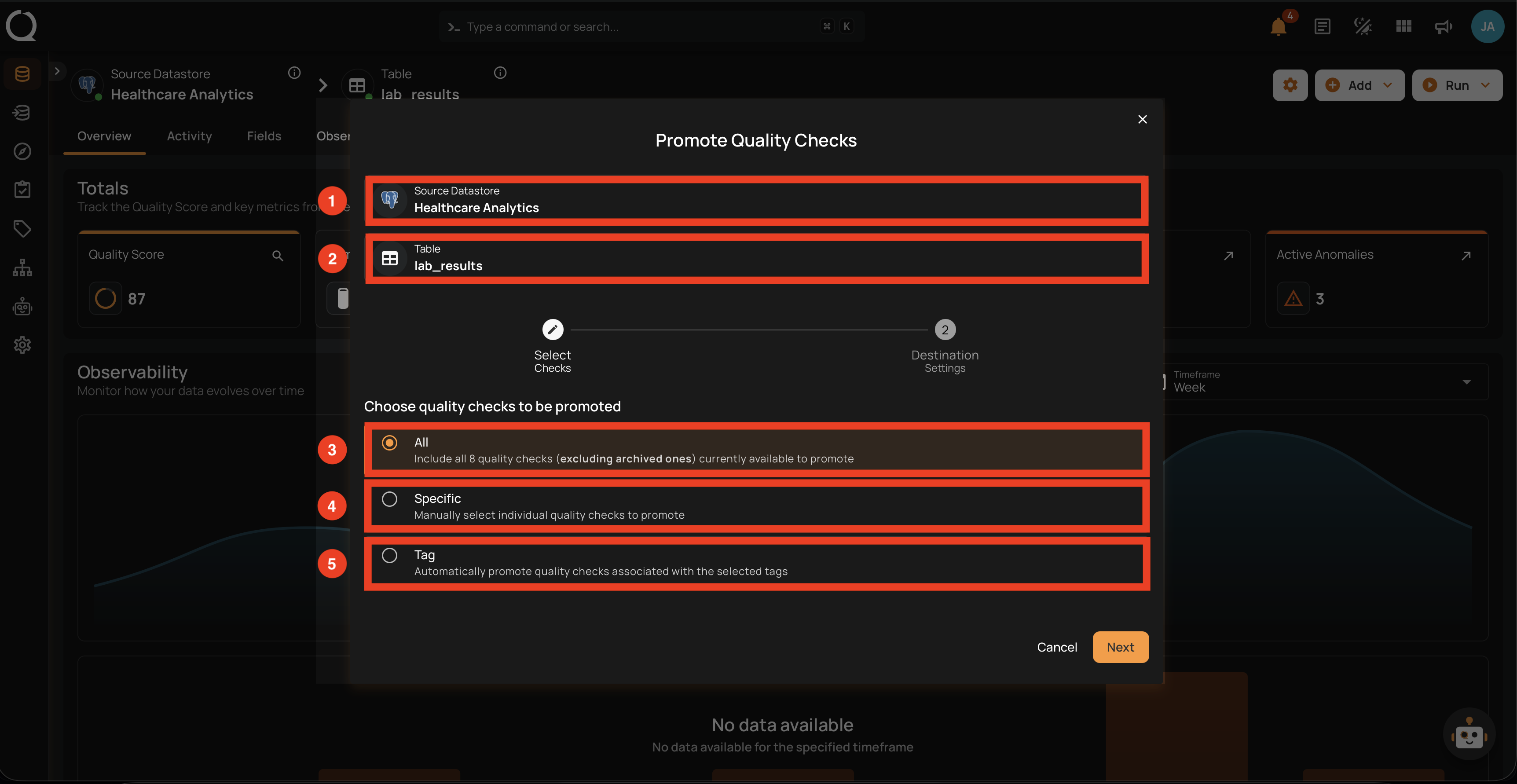Close the dialog with the X
The width and height of the screenshot is (1517, 784).
click(1143, 119)
